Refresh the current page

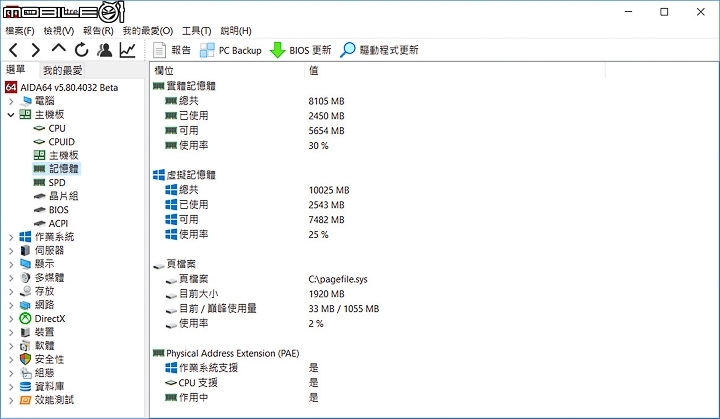82,50
